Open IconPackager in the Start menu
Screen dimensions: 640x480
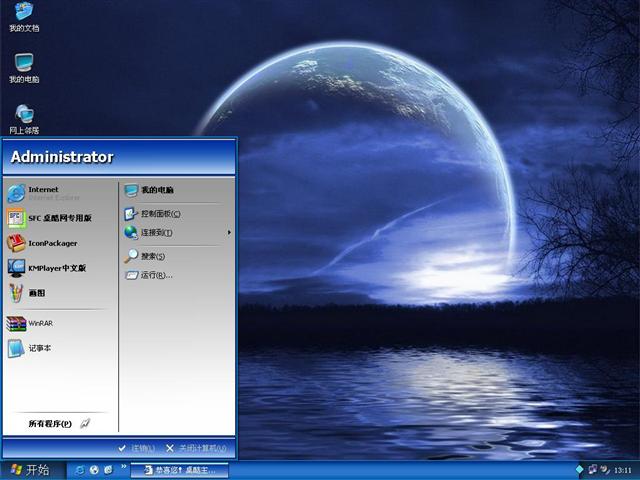[50, 243]
